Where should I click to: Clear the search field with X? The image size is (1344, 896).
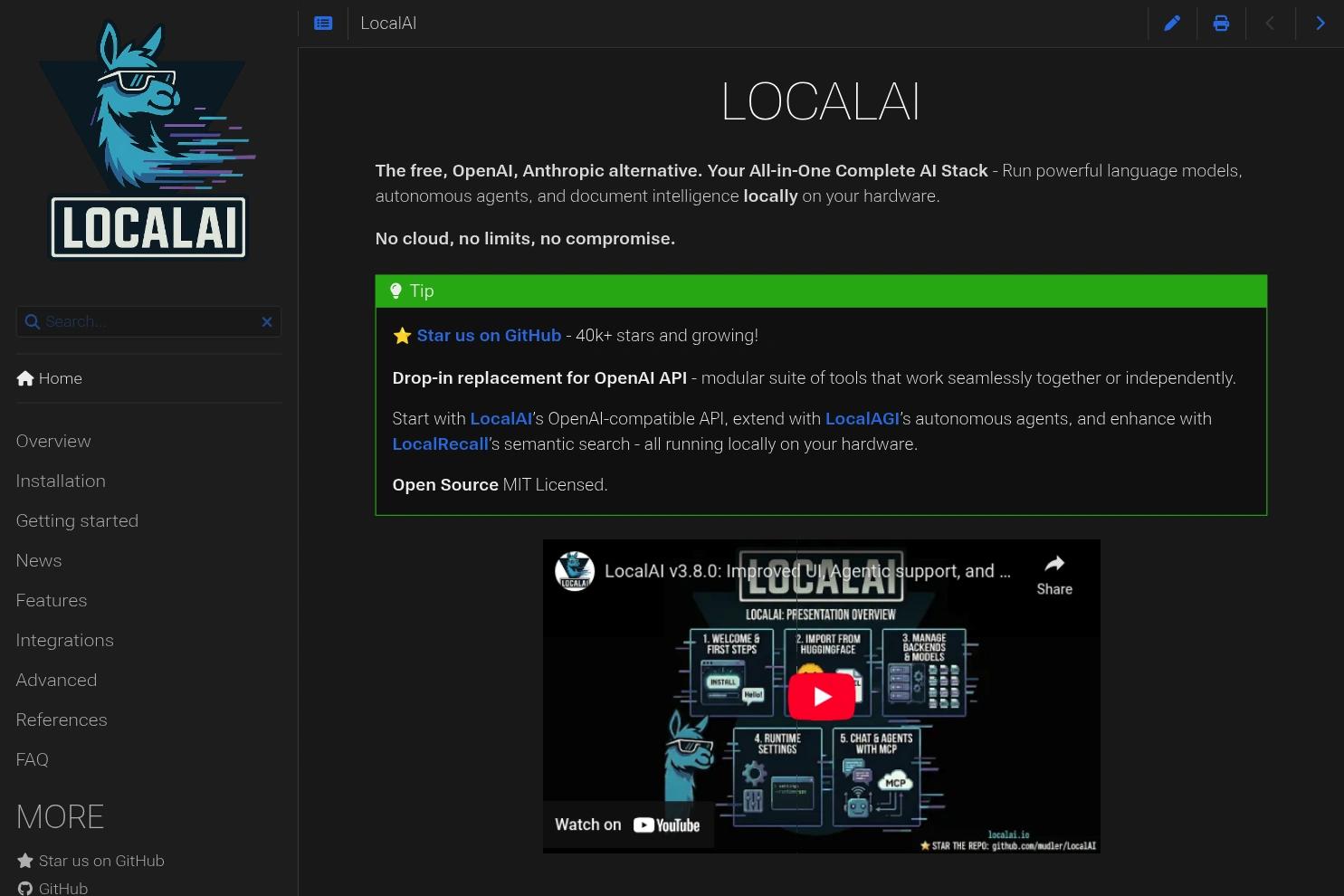point(267,322)
